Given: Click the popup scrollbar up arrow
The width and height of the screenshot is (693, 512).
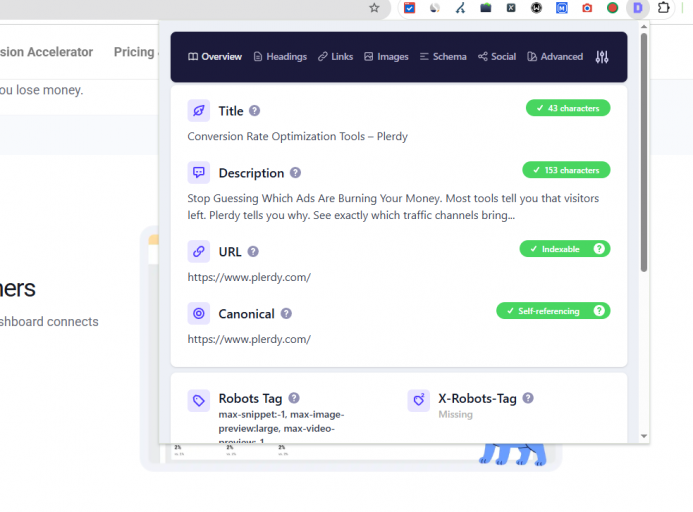Looking at the screenshot, I should [644, 27].
